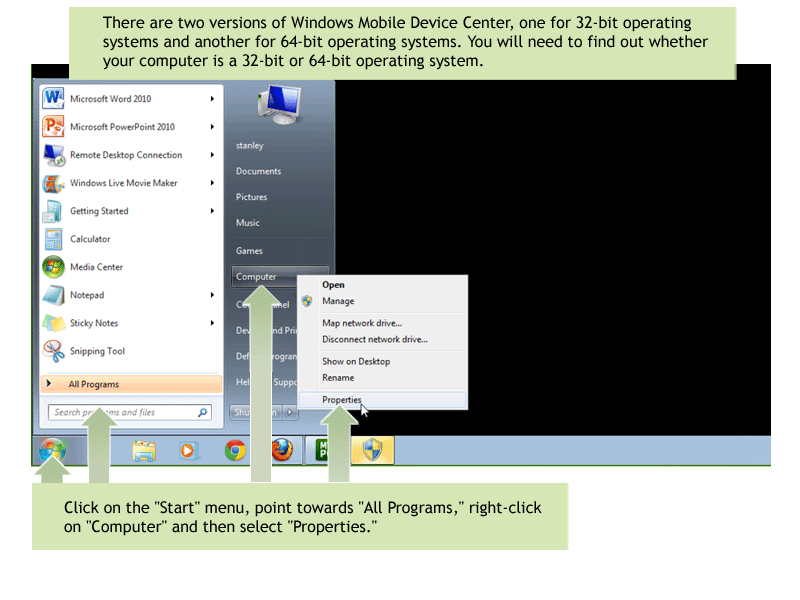Click the Sticky Notes label
Image resolution: width=800 pixels, height=600 pixels.
coord(94,323)
